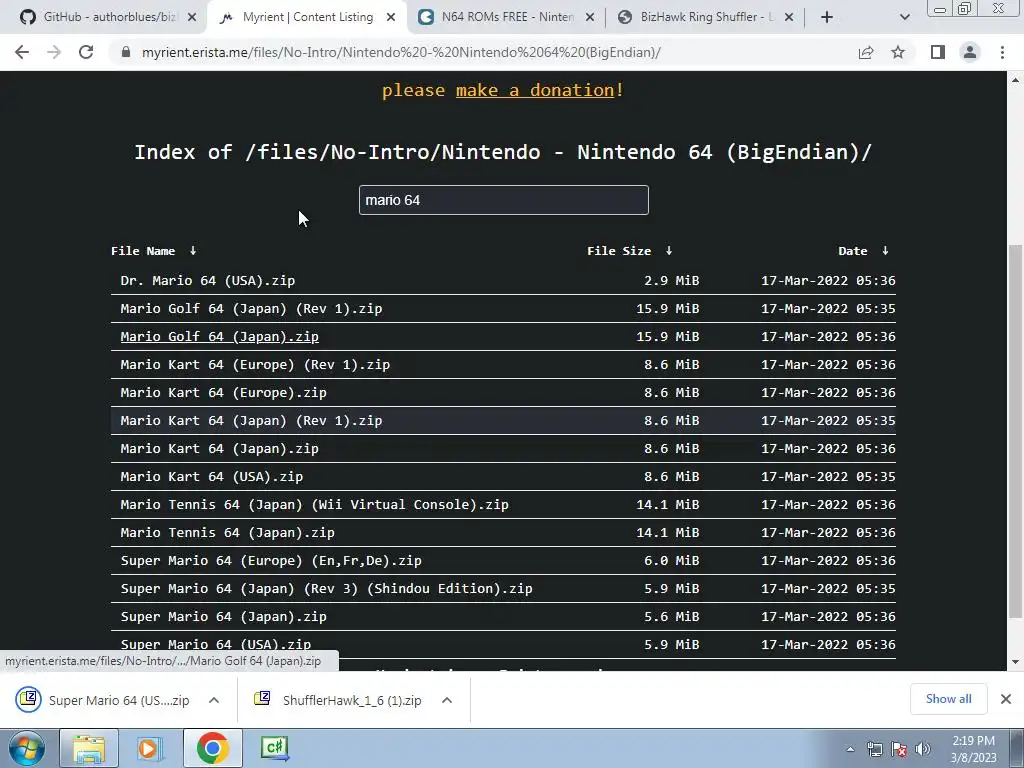This screenshot has width=1024, height=768.
Task: Click the page scrollbar's down arrow
Action: point(1015,662)
